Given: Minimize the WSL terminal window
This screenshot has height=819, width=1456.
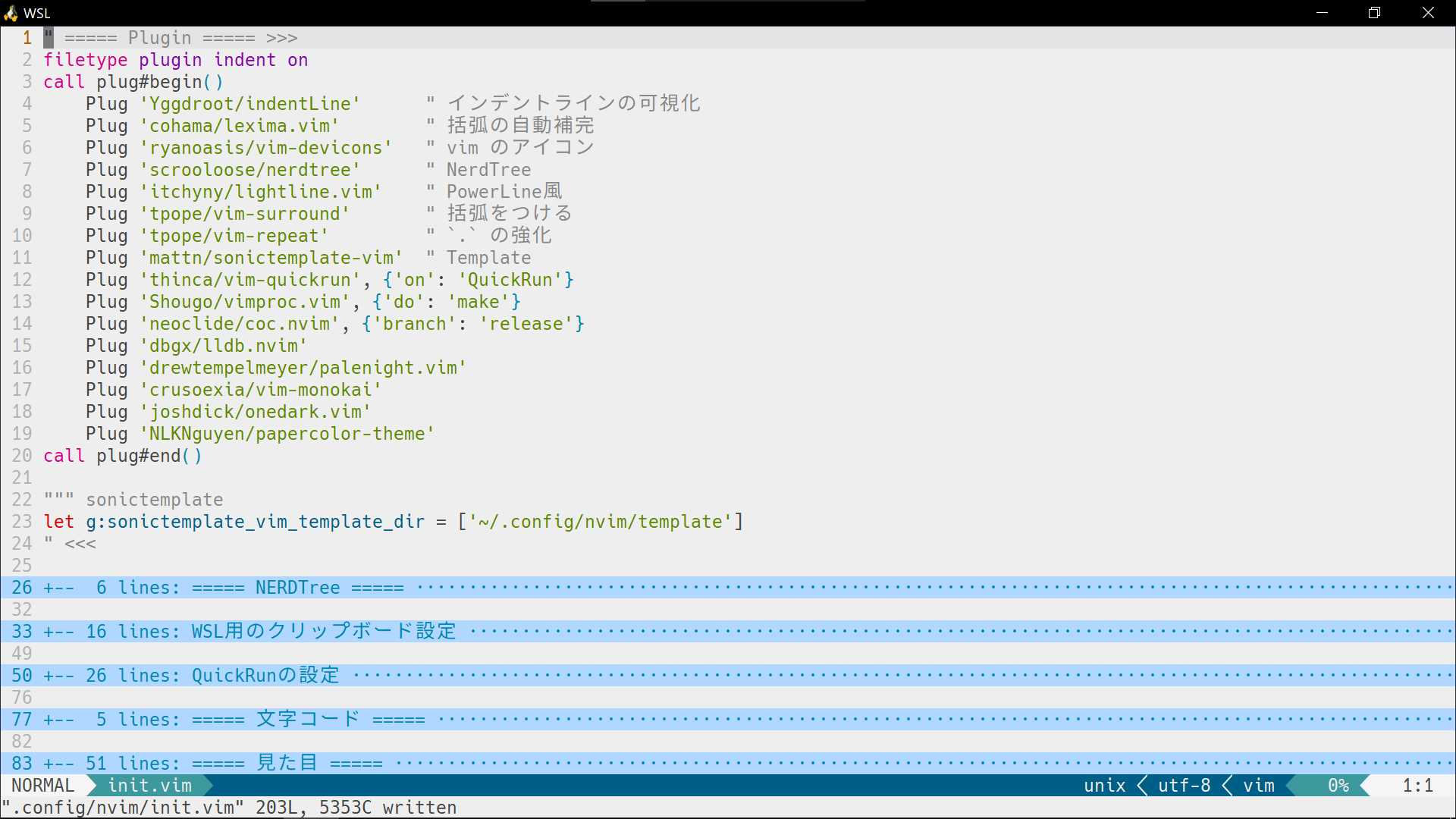Looking at the screenshot, I should click(1322, 13).
